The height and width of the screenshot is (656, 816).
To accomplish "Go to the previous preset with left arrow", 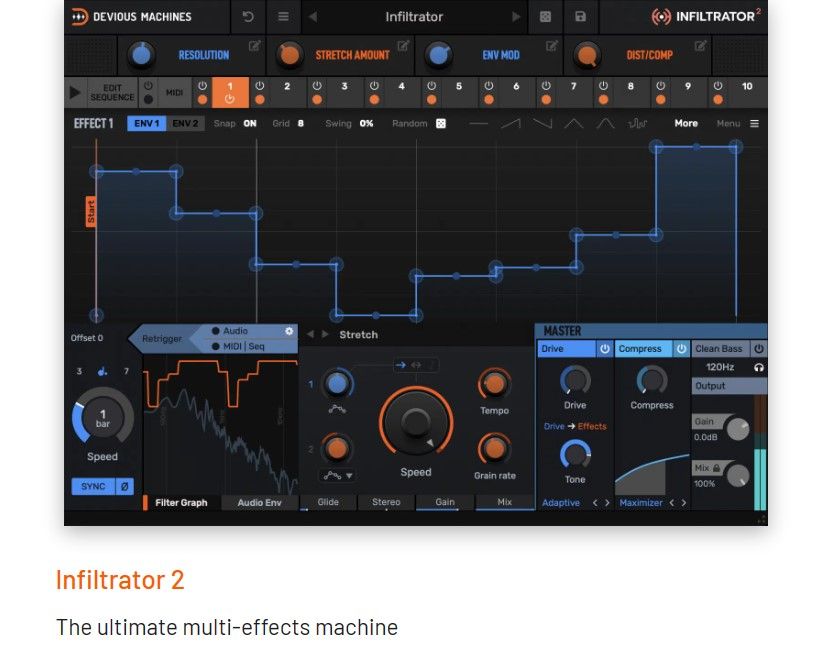I will 313,17.
